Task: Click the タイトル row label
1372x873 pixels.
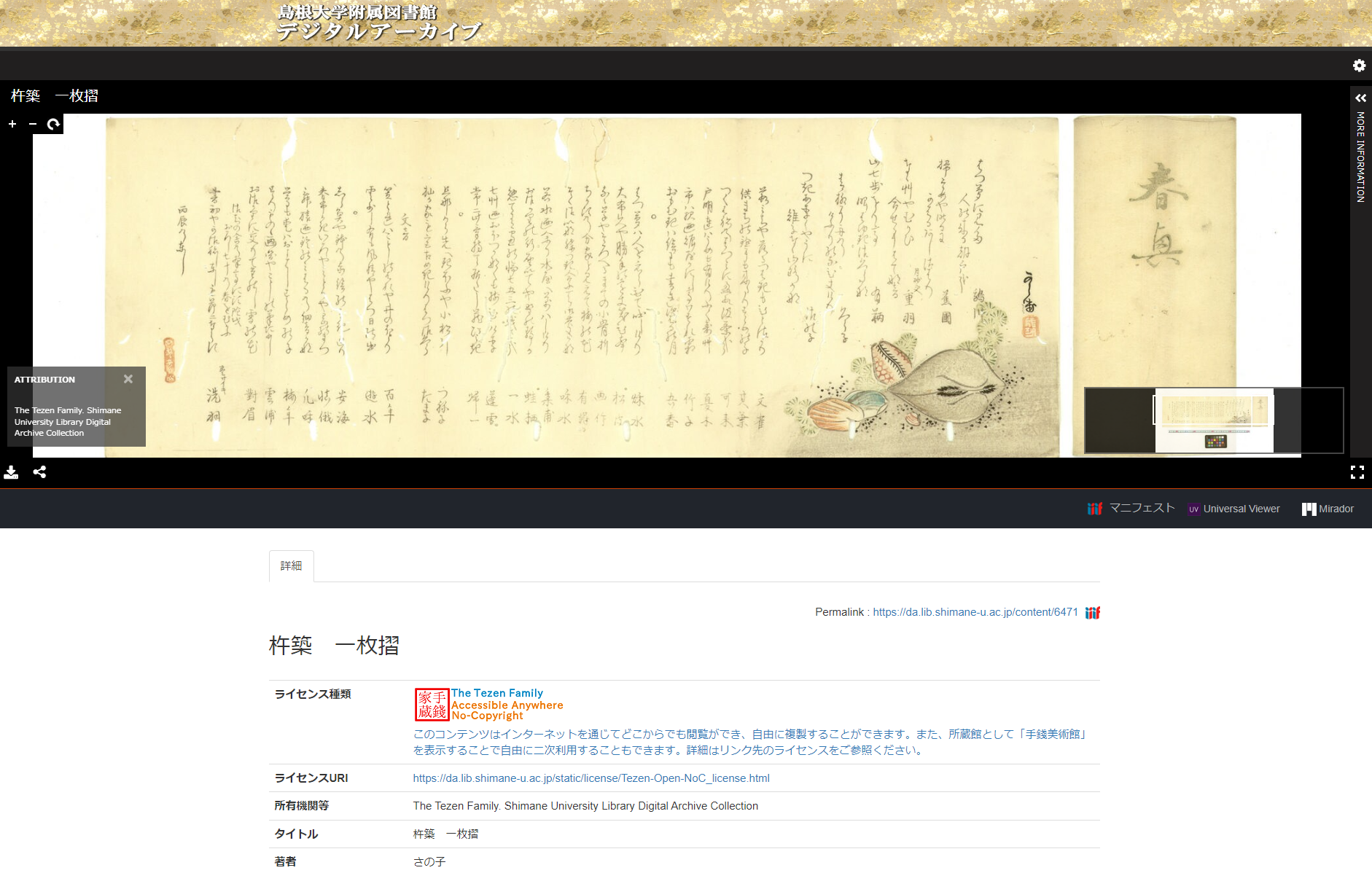Action: [296, 834]
